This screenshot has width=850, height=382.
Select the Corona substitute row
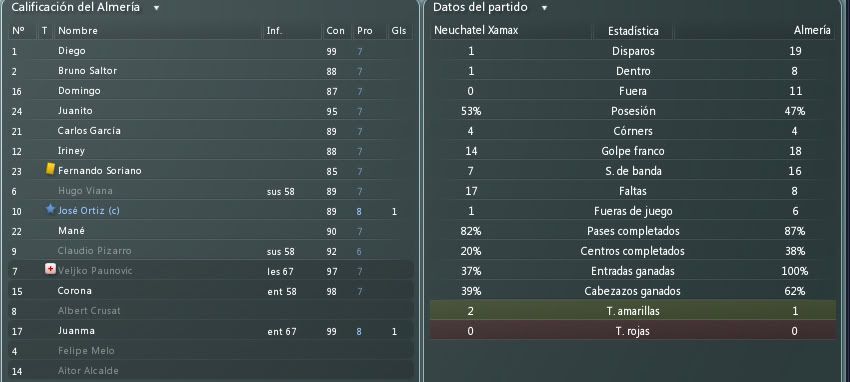[211, 291]
